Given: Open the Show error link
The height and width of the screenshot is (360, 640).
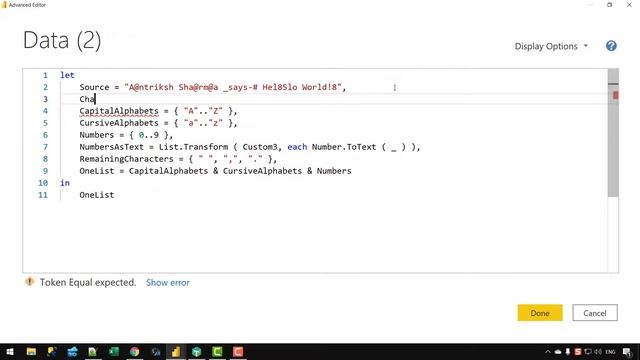Looking at the screenshot, I should (167, 282).
